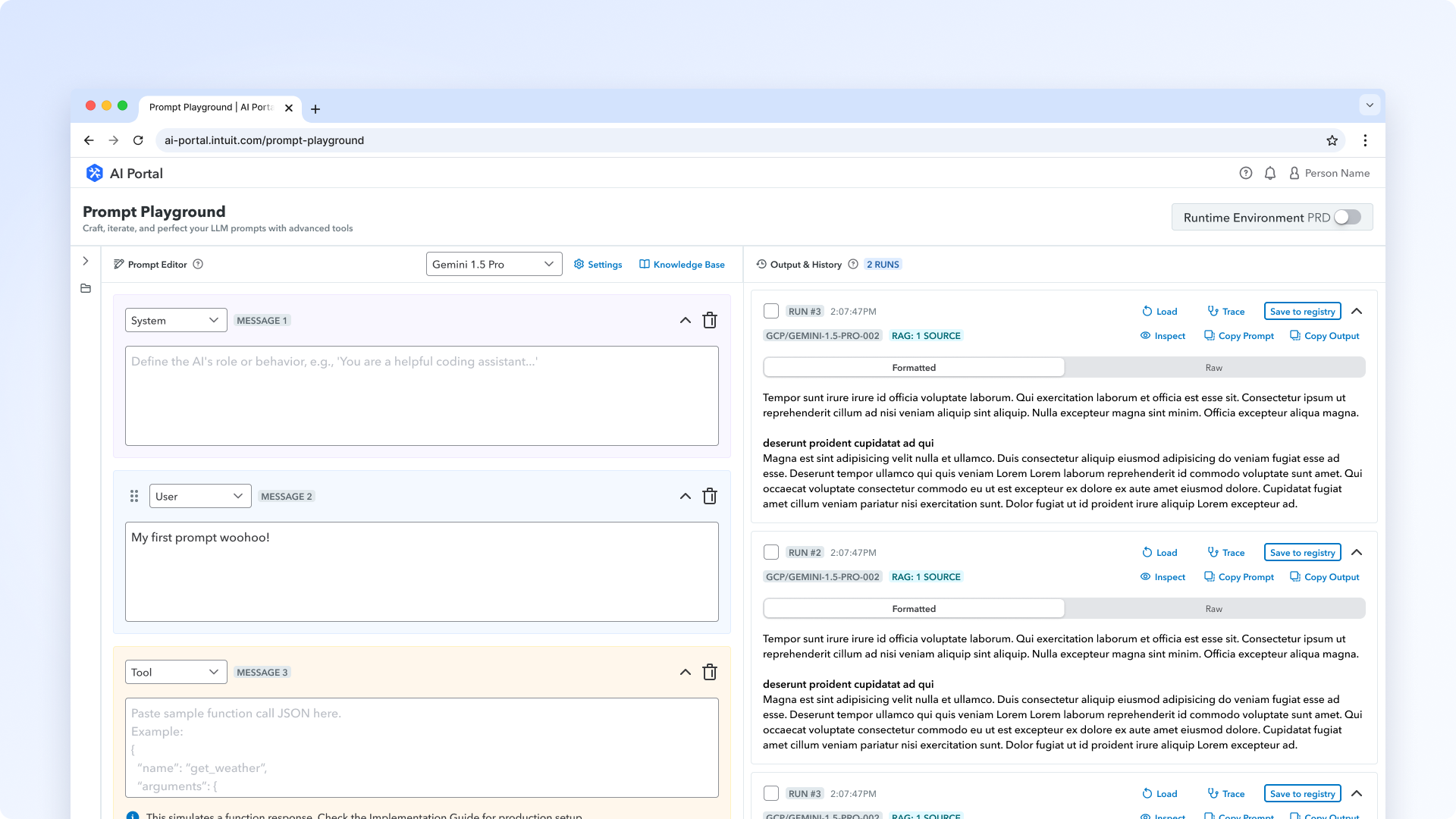The width and height of the screenshot is (1456, 819).
Task: Select checkbox for first RUN #3
Action: pyautogui.click(x=771, y=311)
